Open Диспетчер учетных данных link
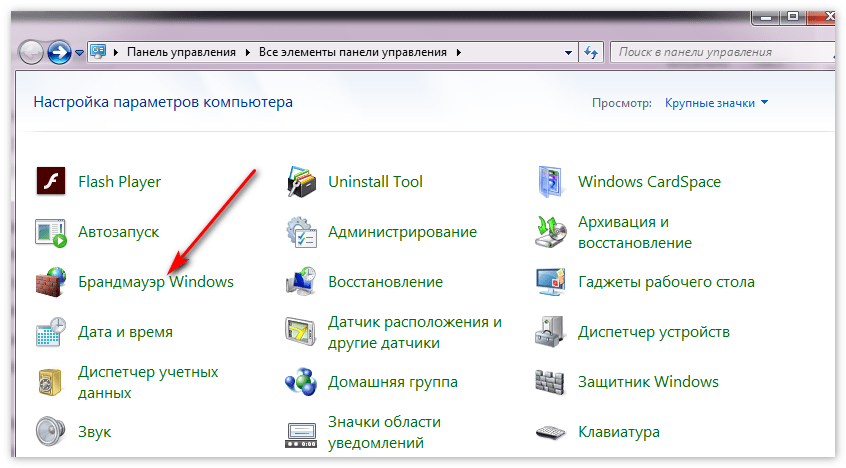The height and width of the screenshot is (468, 846). (148, 382)
